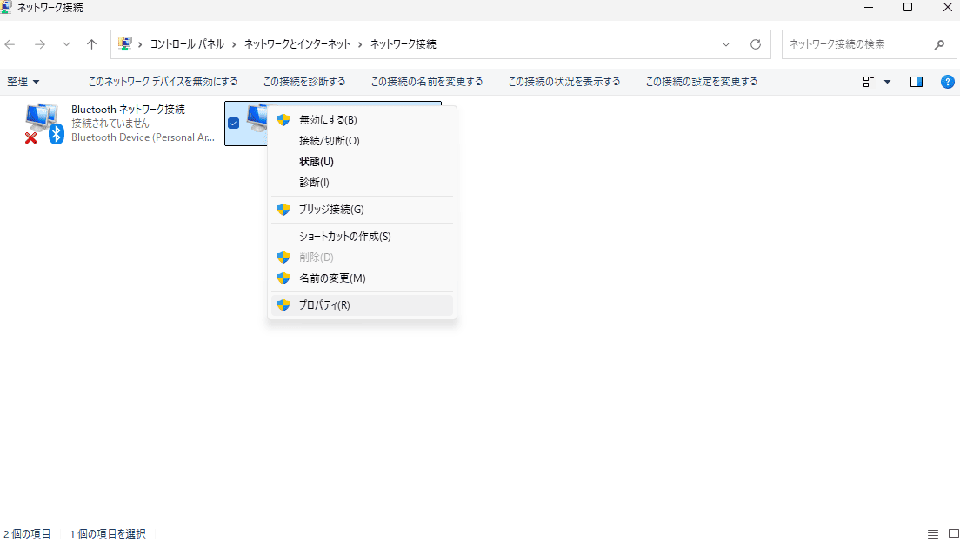Open コントロール パネル breadcrumb
960x542 pixels.
click(187, 44)
